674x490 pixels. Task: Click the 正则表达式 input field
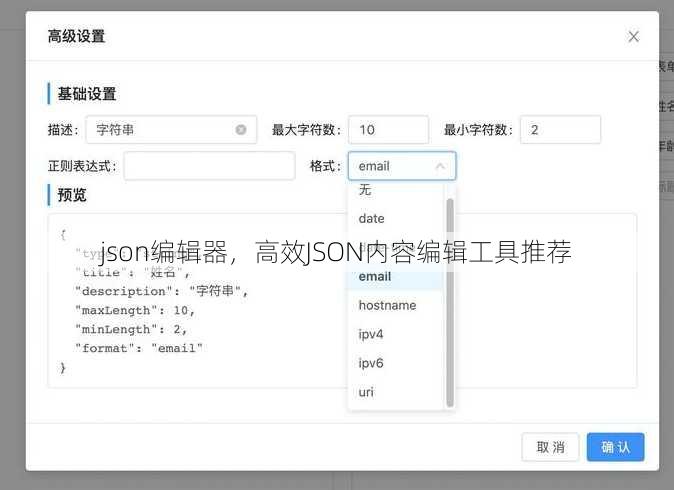click(209, 165)
